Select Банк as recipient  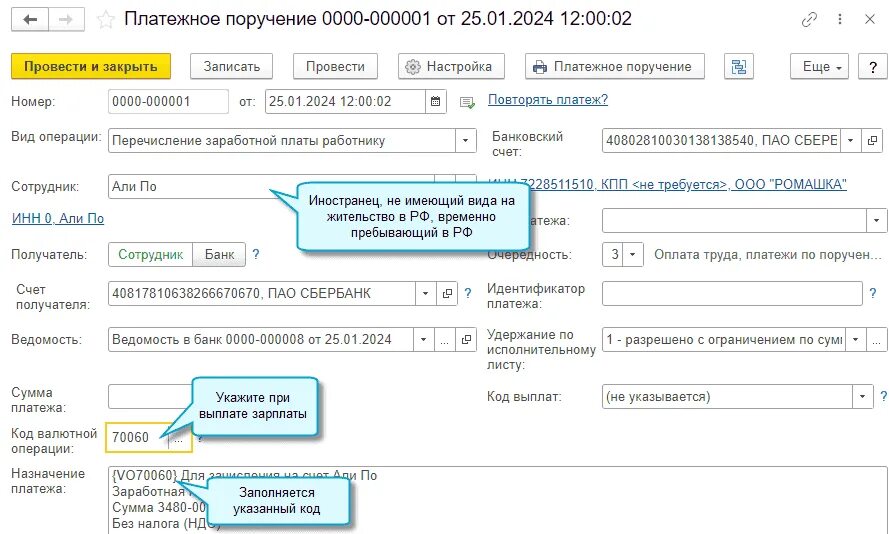pos(219,255)
